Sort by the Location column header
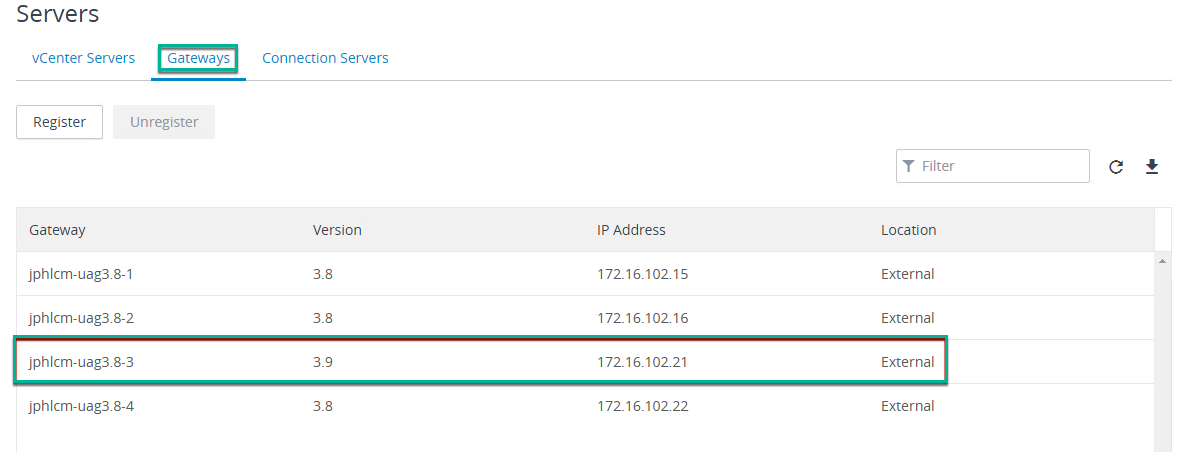This screenshot has height=452, width=1190. click(908, 230)
